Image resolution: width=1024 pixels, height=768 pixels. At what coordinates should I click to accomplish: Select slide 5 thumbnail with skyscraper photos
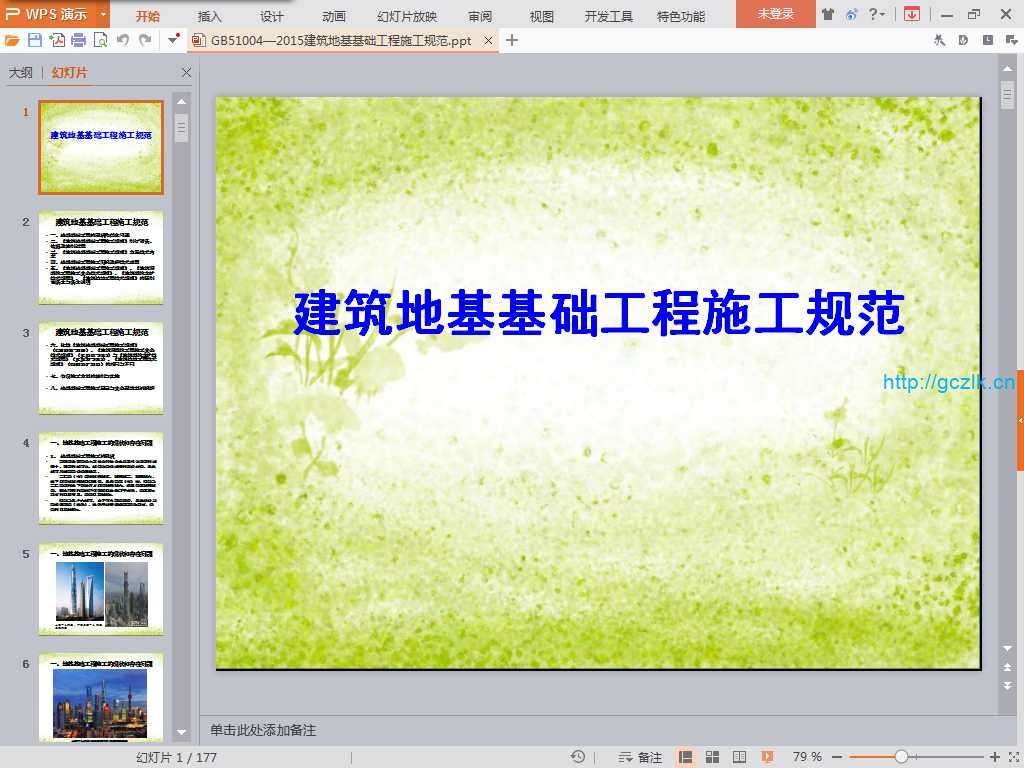101,590
